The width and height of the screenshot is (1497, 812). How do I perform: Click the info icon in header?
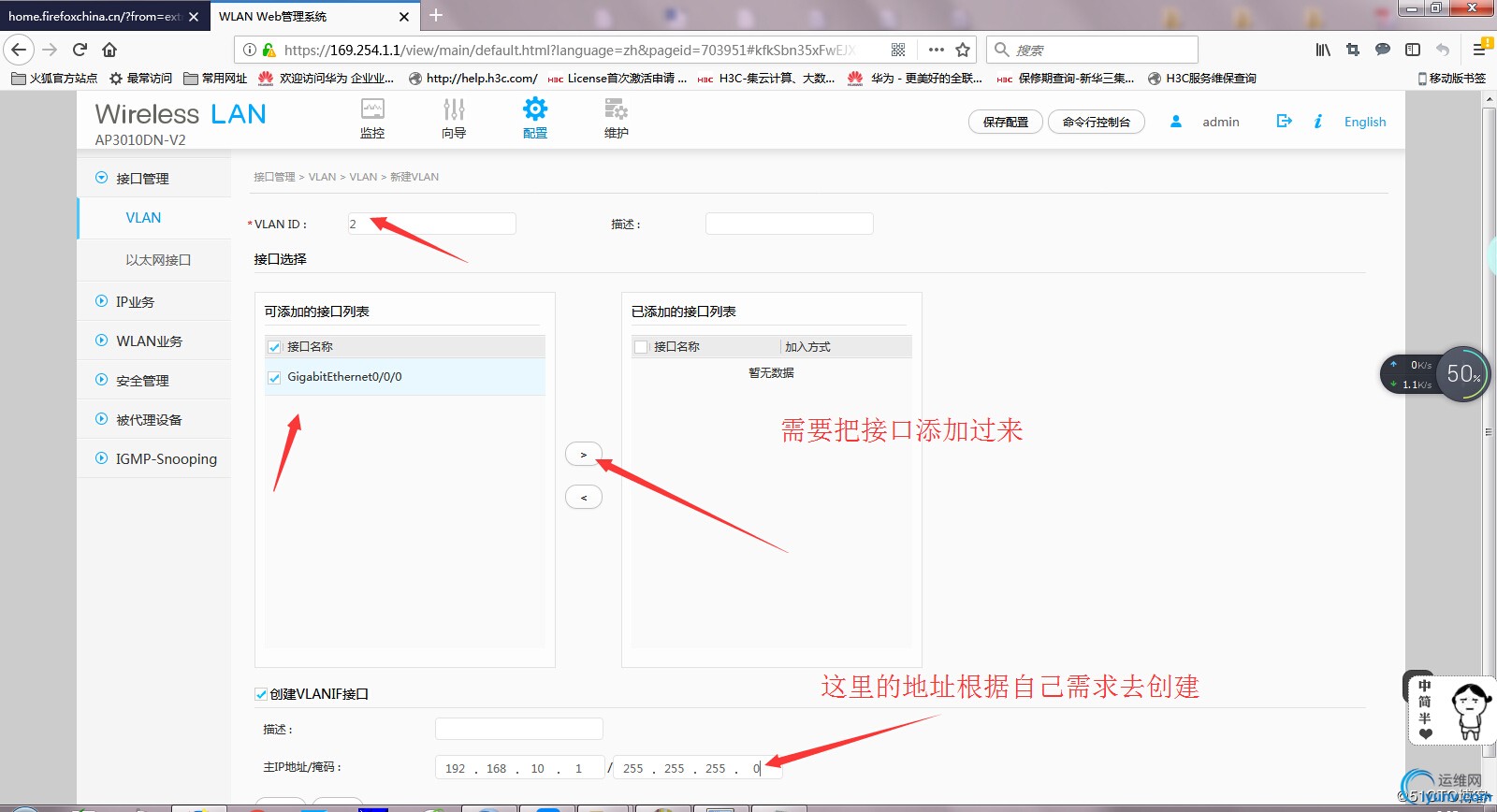click(x=1317, y=121)
